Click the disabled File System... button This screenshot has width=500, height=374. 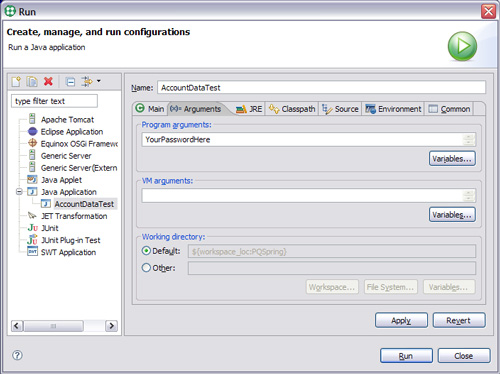391,287
